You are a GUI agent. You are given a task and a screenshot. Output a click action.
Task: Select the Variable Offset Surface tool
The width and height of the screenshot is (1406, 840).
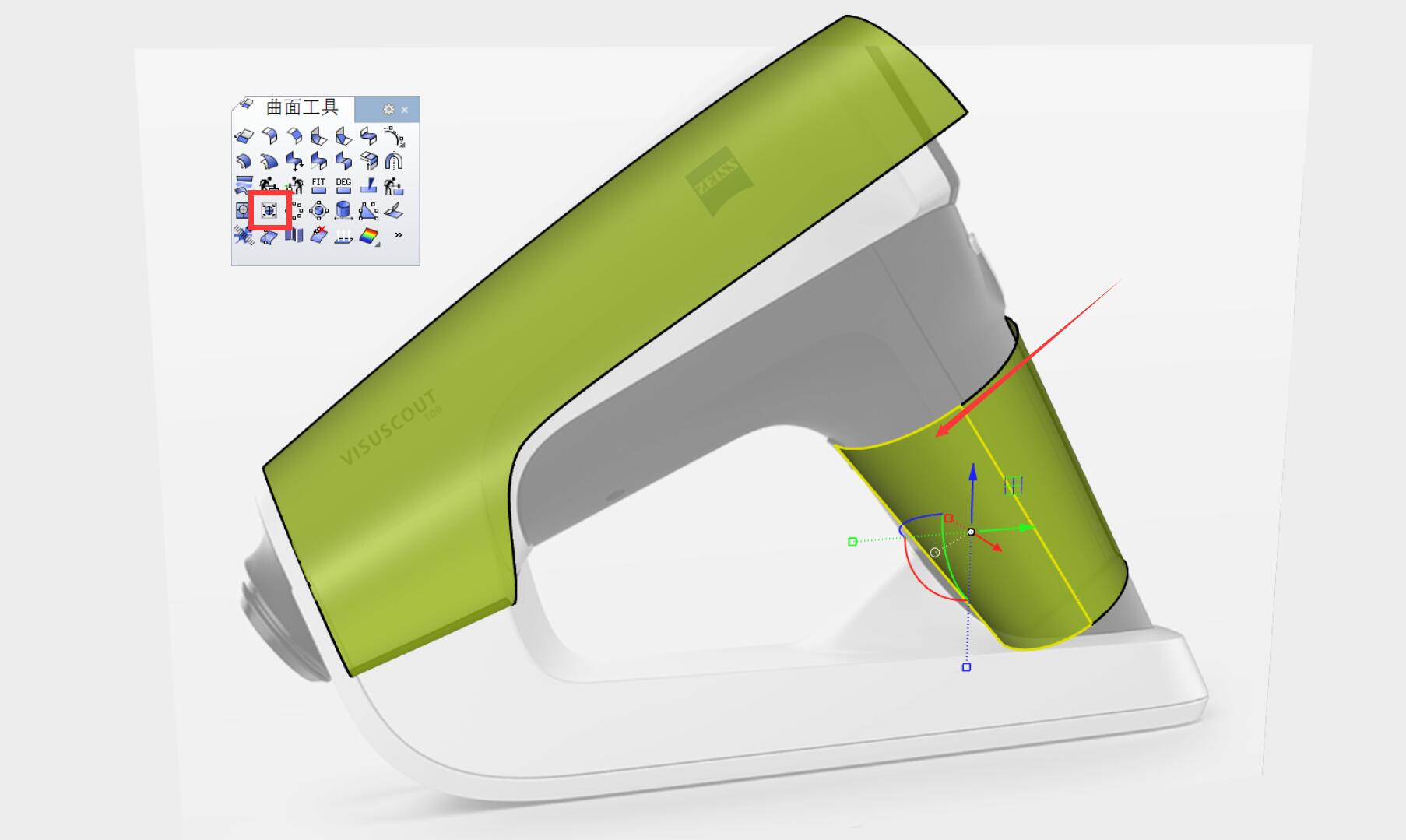click(269, 162)
